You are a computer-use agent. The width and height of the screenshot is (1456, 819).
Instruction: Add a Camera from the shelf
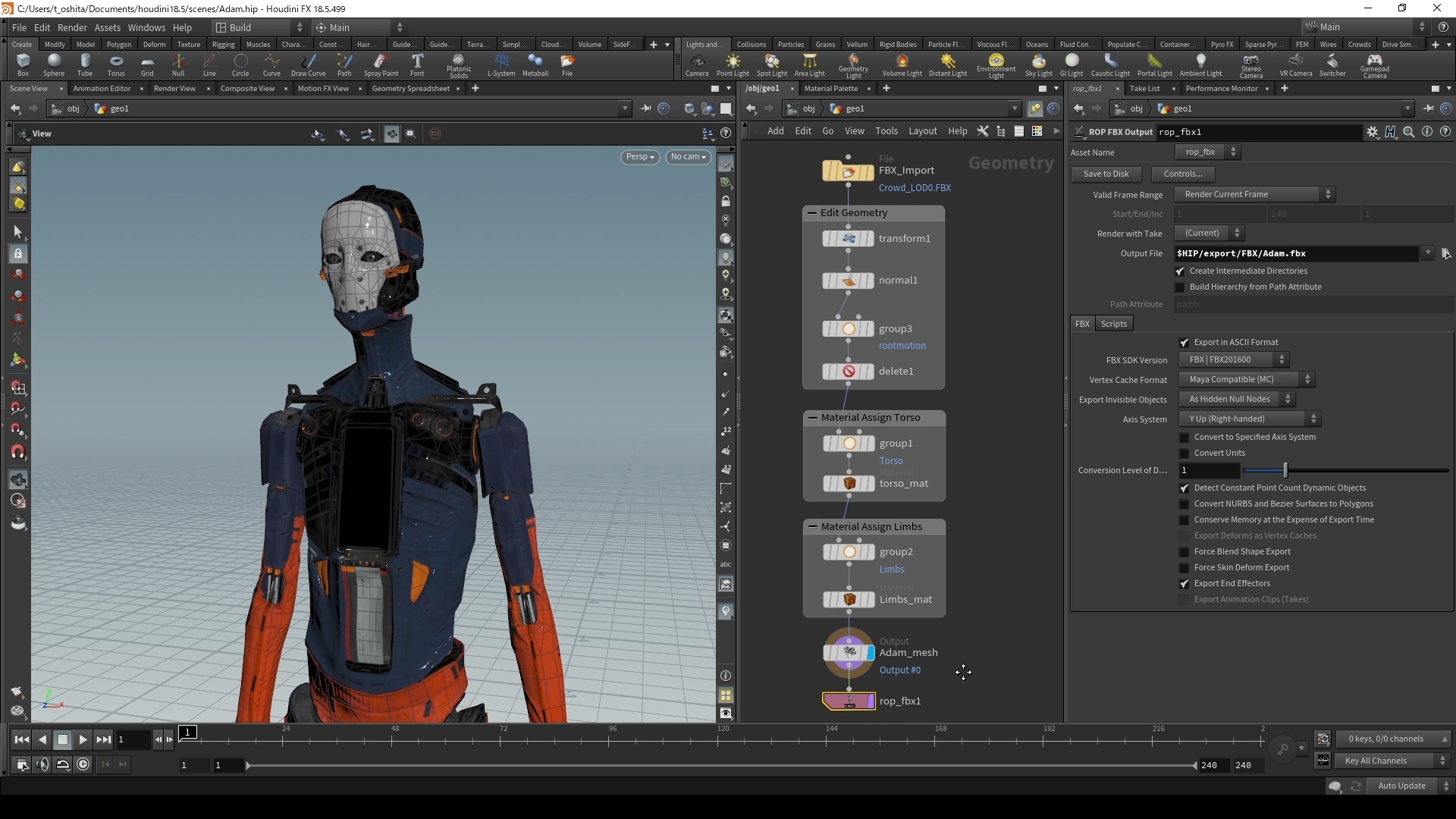click(696, 64)
